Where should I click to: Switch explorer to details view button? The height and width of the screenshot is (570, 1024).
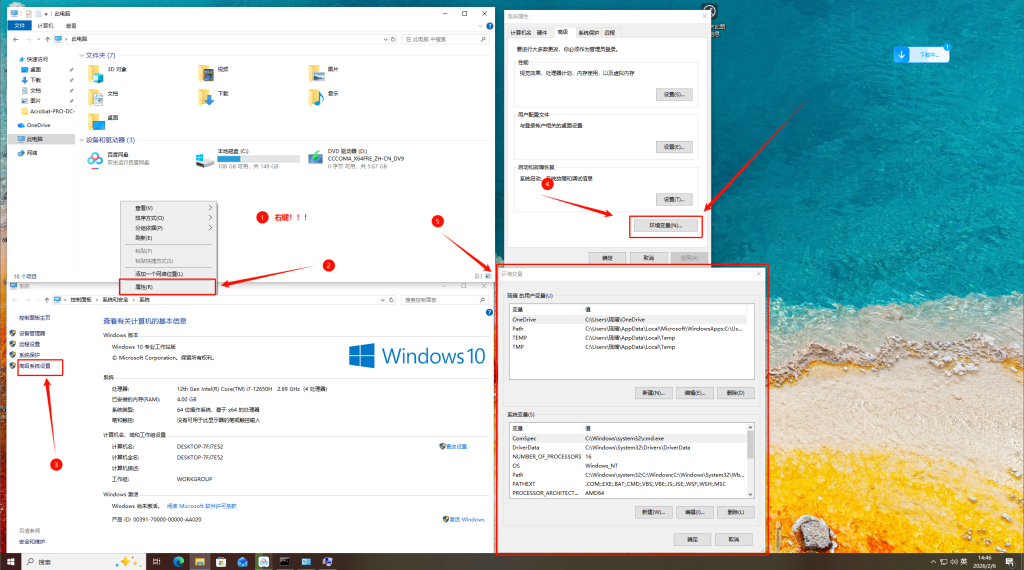[x=479, y=276]
